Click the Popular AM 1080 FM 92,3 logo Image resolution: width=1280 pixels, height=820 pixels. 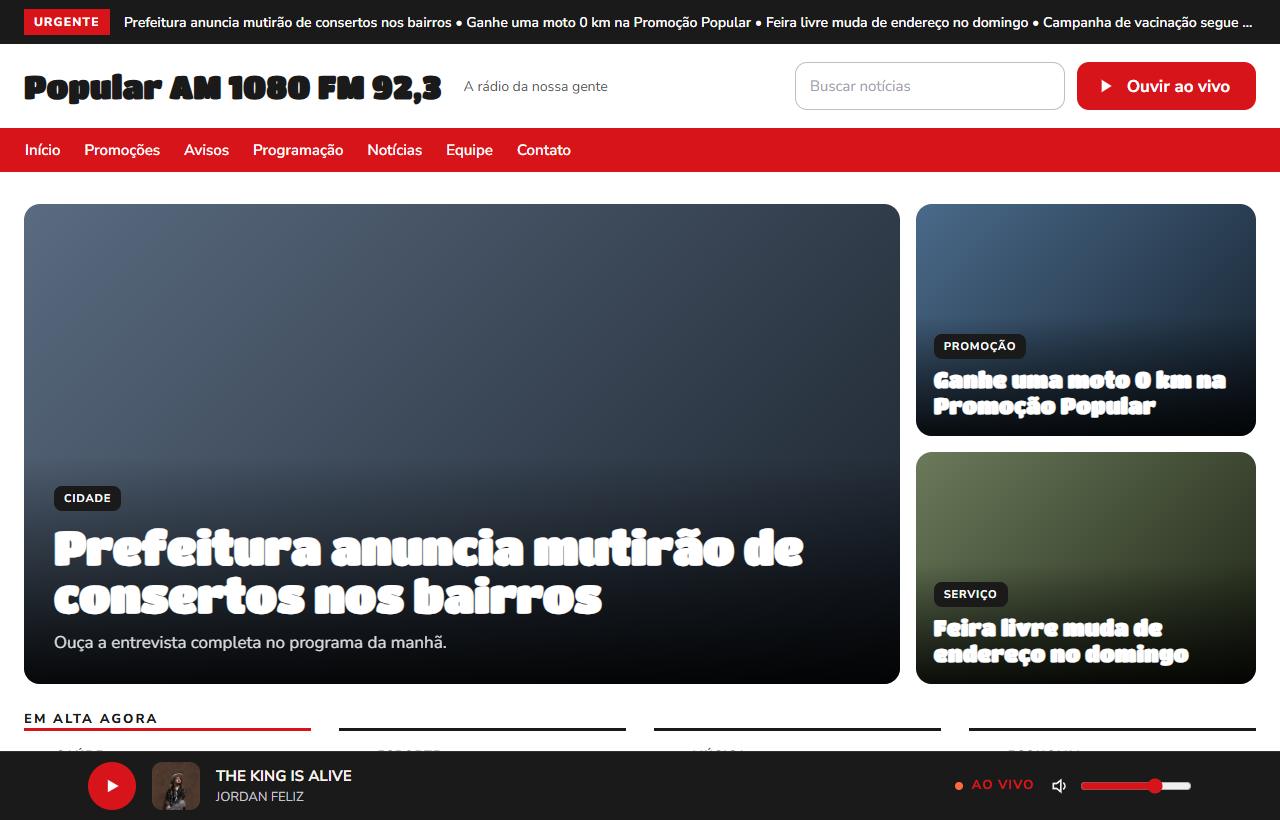(x=232, y=87)
